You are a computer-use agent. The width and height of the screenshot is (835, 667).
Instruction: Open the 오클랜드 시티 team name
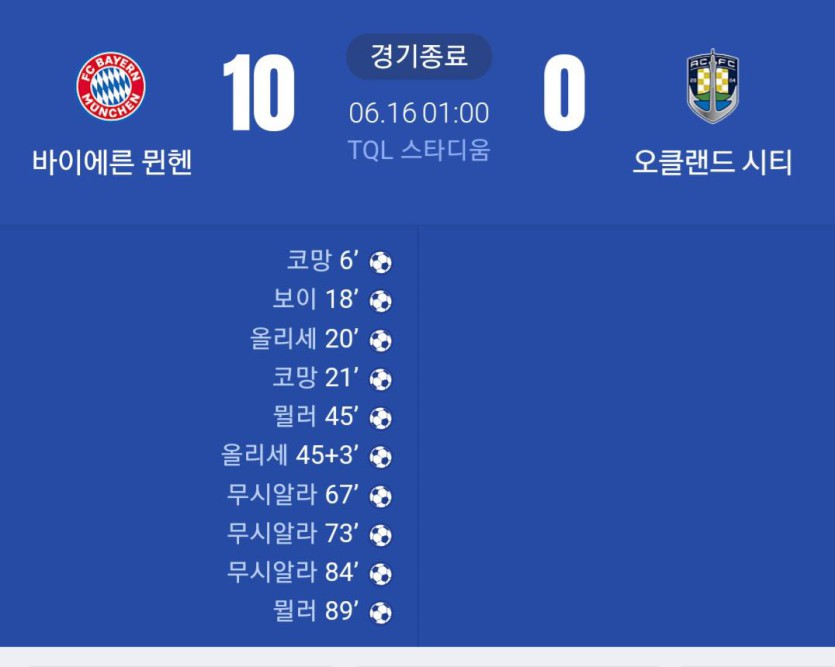(712, 162)
